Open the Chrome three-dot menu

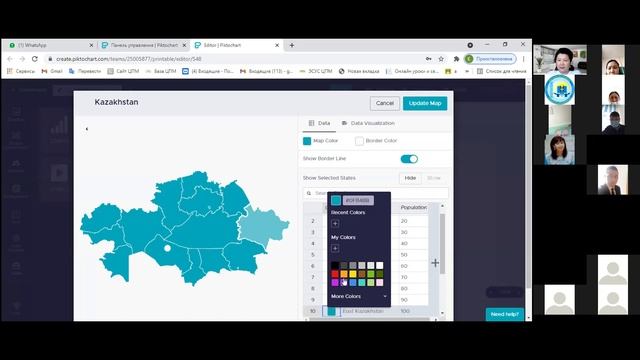pyautogui.click(x=524, y=59)
